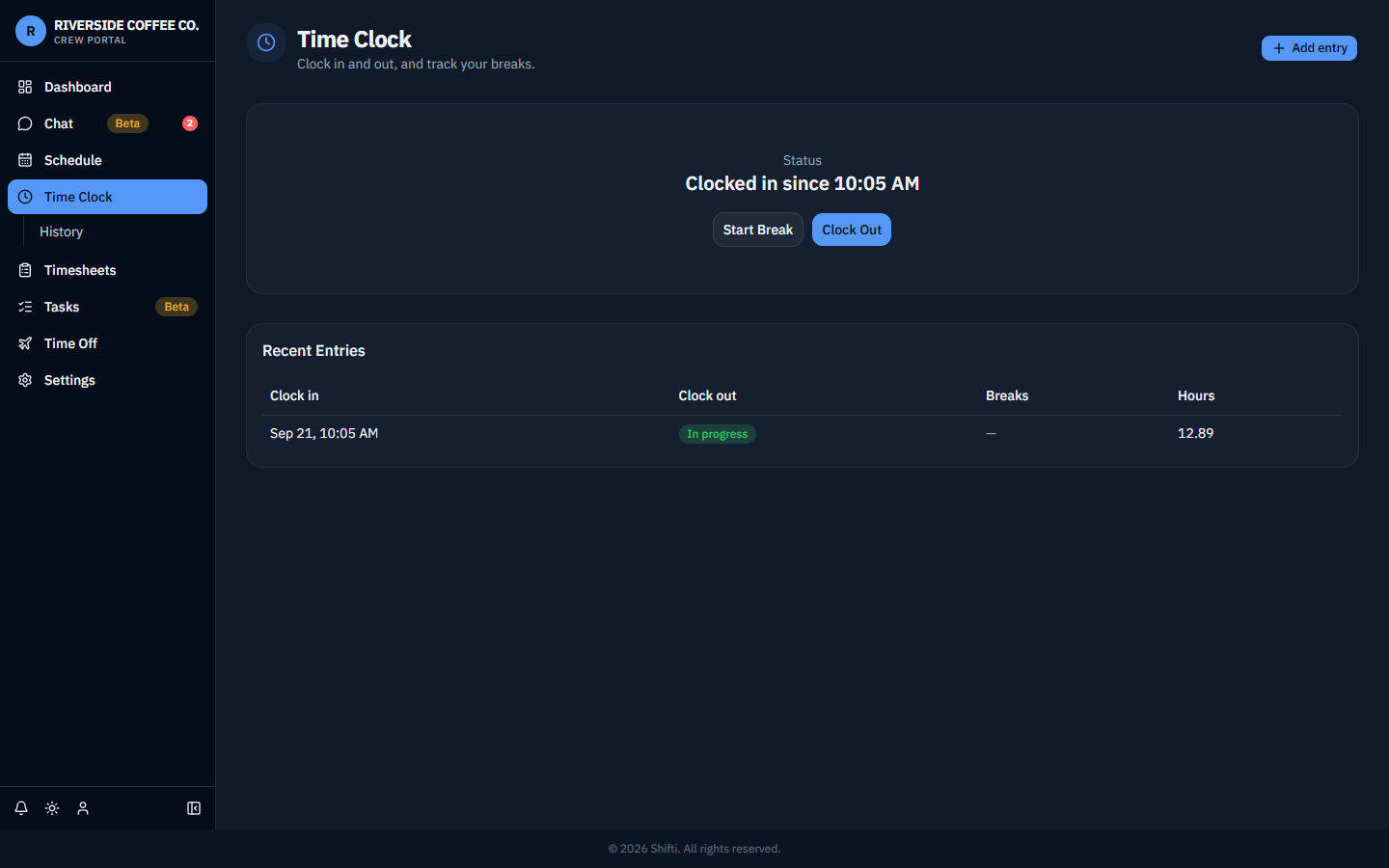Open notifications bell icon
This screenshot has height=868, width=1389.
click(21, 808)
